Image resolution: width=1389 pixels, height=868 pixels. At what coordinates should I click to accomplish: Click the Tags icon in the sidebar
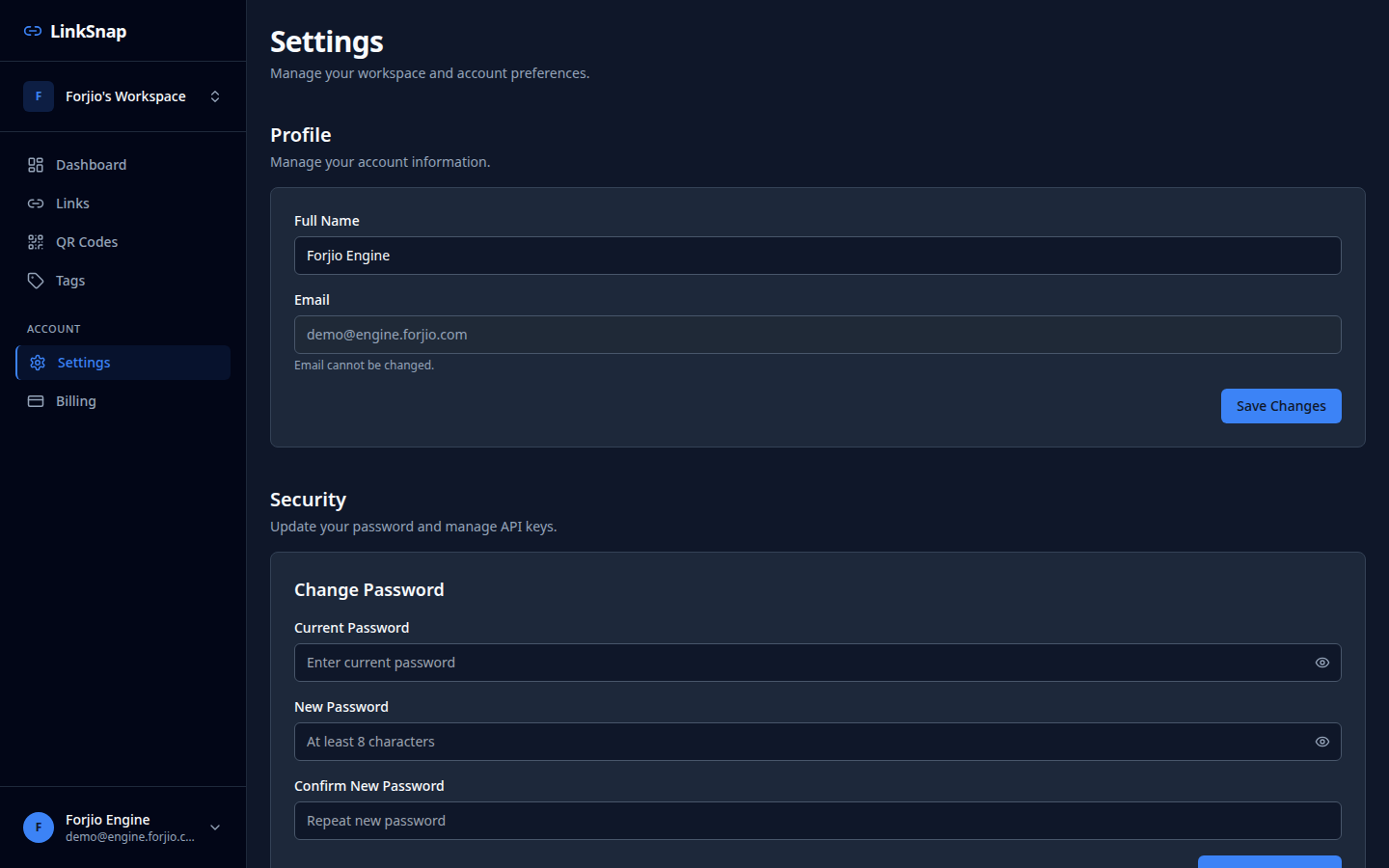pos(35,280)
